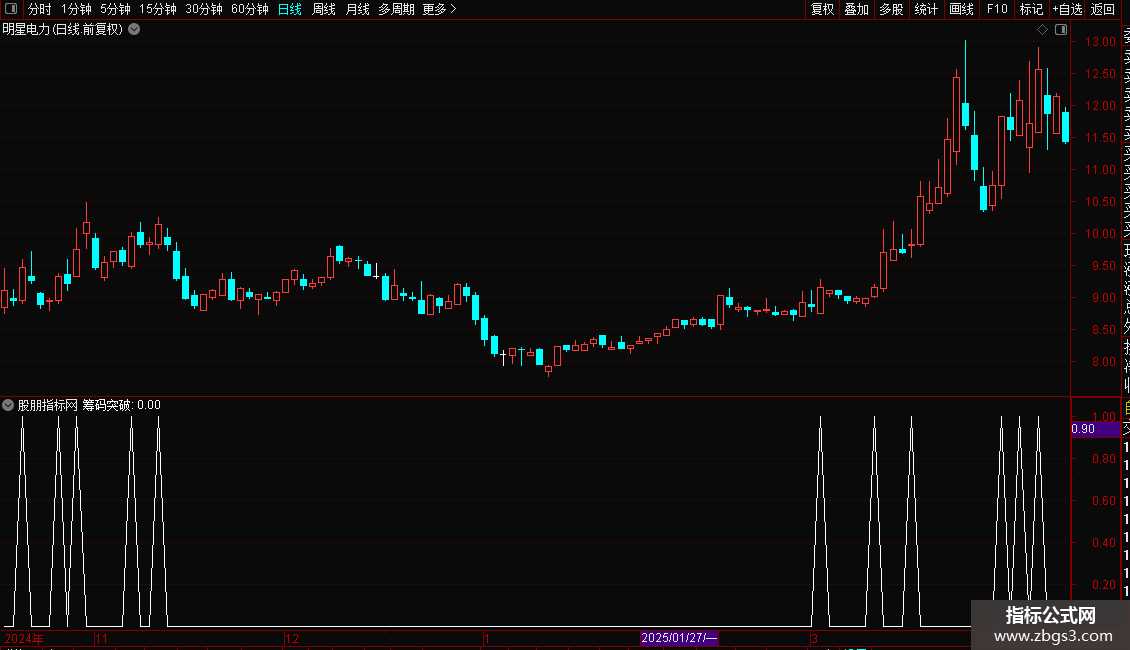Click the 叠加 overlay button
The width and height of the screenshot is (1130, 650).
click(857, 9)
